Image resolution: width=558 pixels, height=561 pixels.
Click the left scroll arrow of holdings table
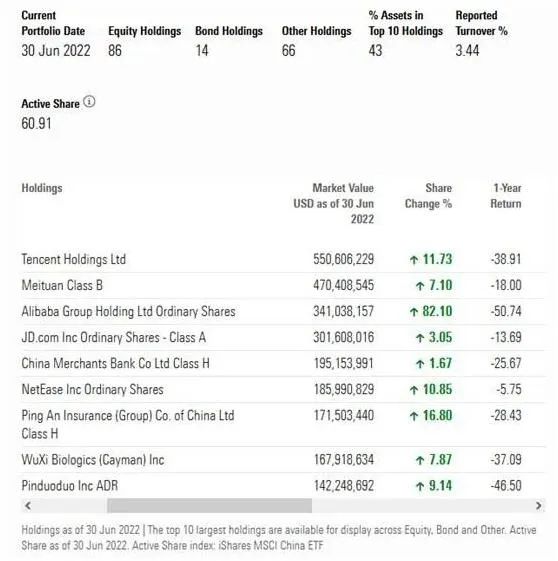coord(28,506)
